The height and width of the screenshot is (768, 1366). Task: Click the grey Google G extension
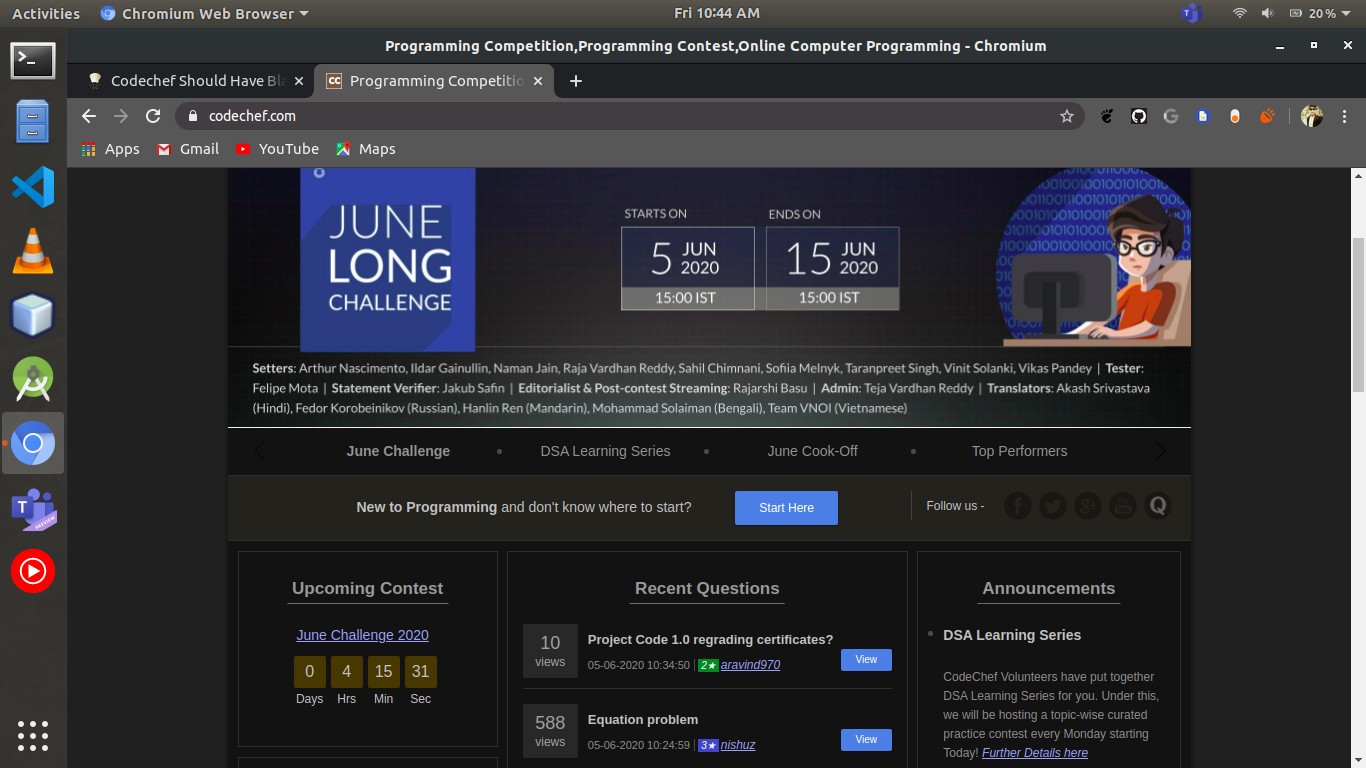pos(1171,116)
